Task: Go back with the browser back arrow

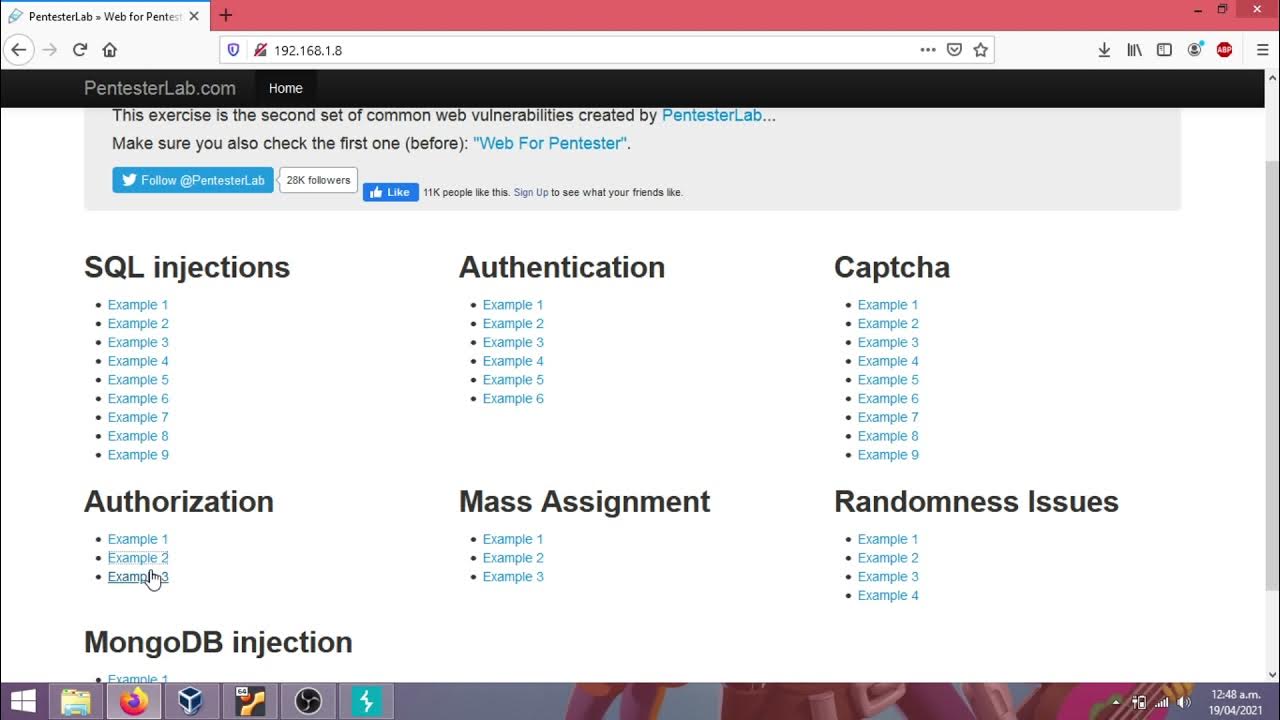Action: pos(19,50)
